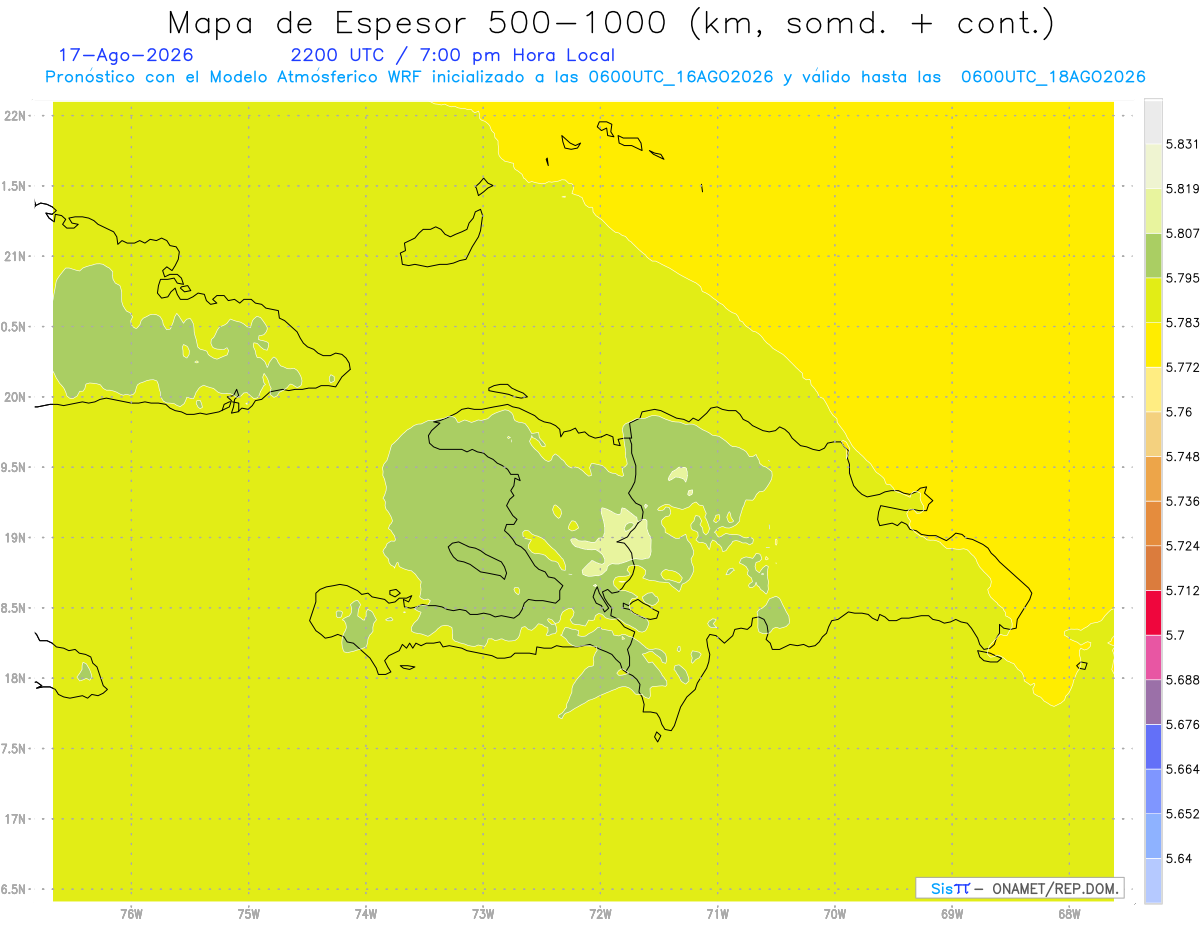The height and width of the screenshot is (927, 1200).
Task: Click the legend value 5.652
Action: pyautogui.click(x=1182, y=814)
